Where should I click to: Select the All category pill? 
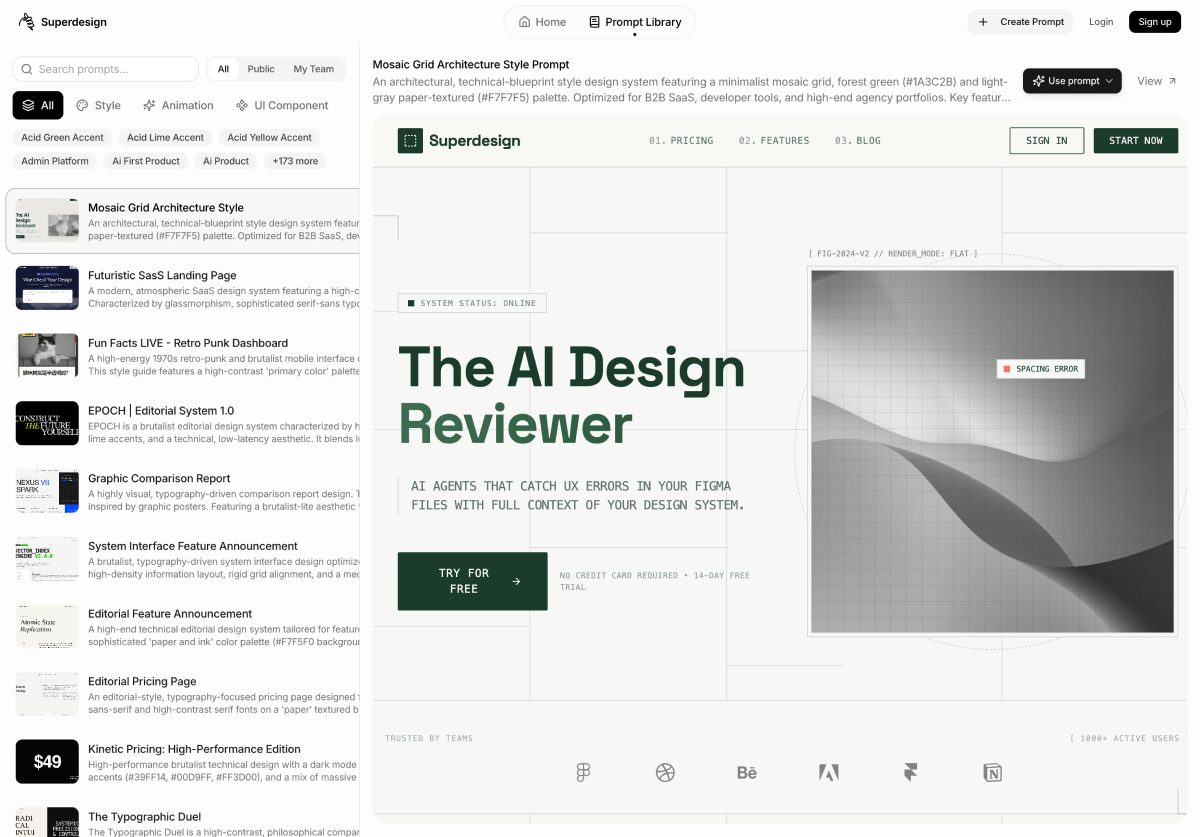38,105
